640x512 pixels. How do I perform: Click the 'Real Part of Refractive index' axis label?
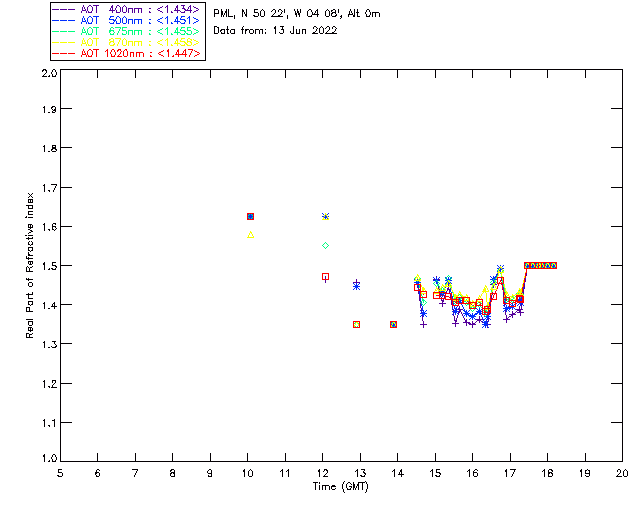click(x=30, y=265)
